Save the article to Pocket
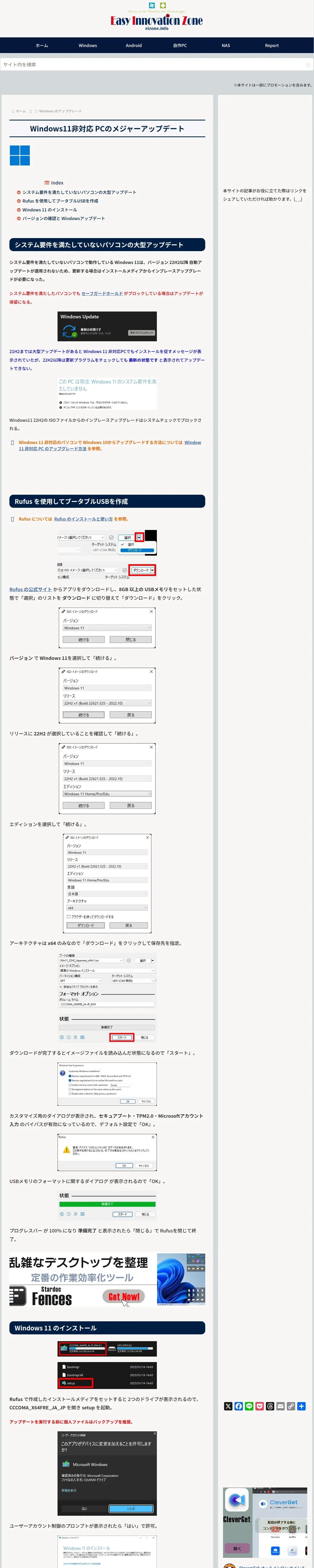Viewport: 314px width, 1568px height. pyautogui.click(x=259, y=1406)
